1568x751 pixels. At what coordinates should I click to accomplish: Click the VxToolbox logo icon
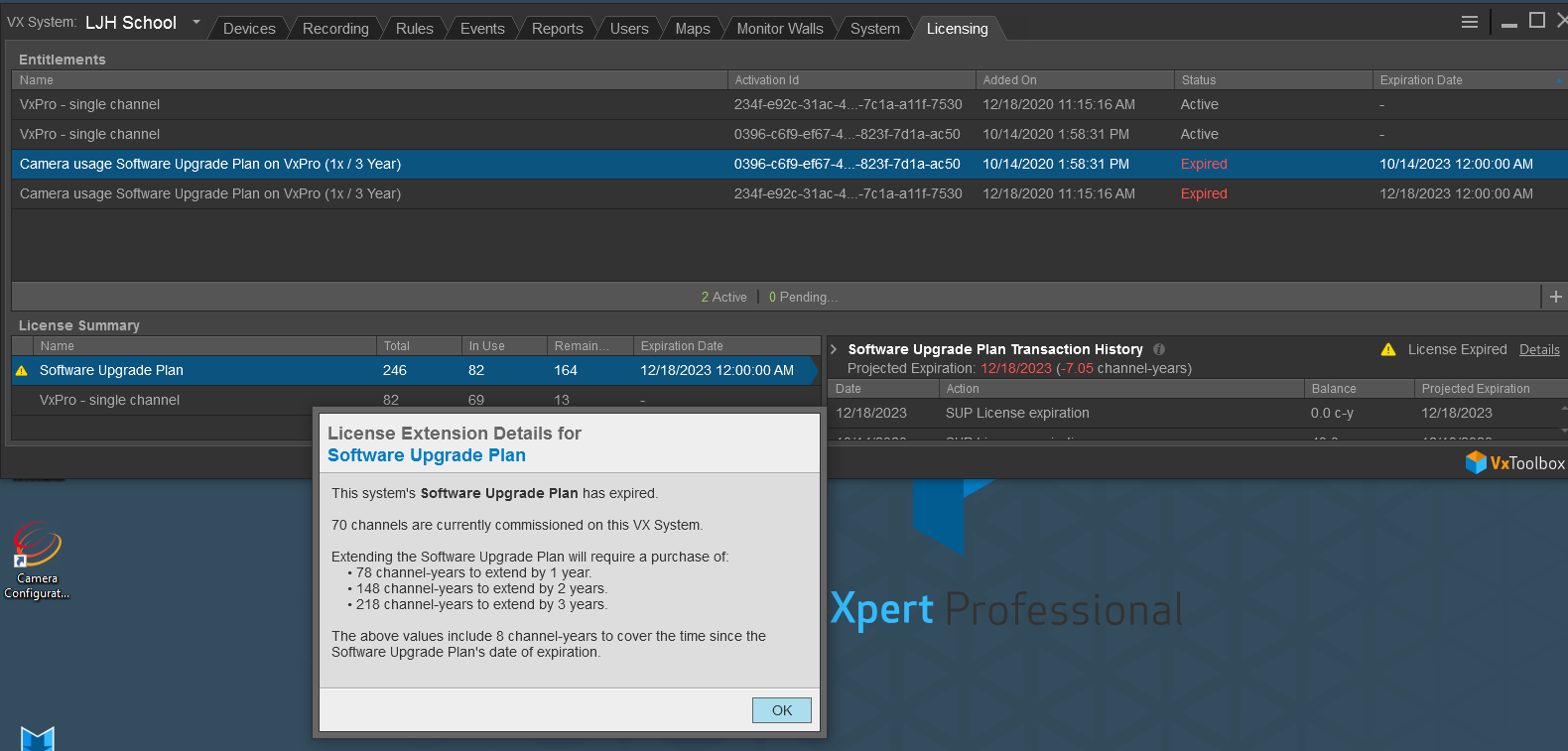pos(1476,462)
